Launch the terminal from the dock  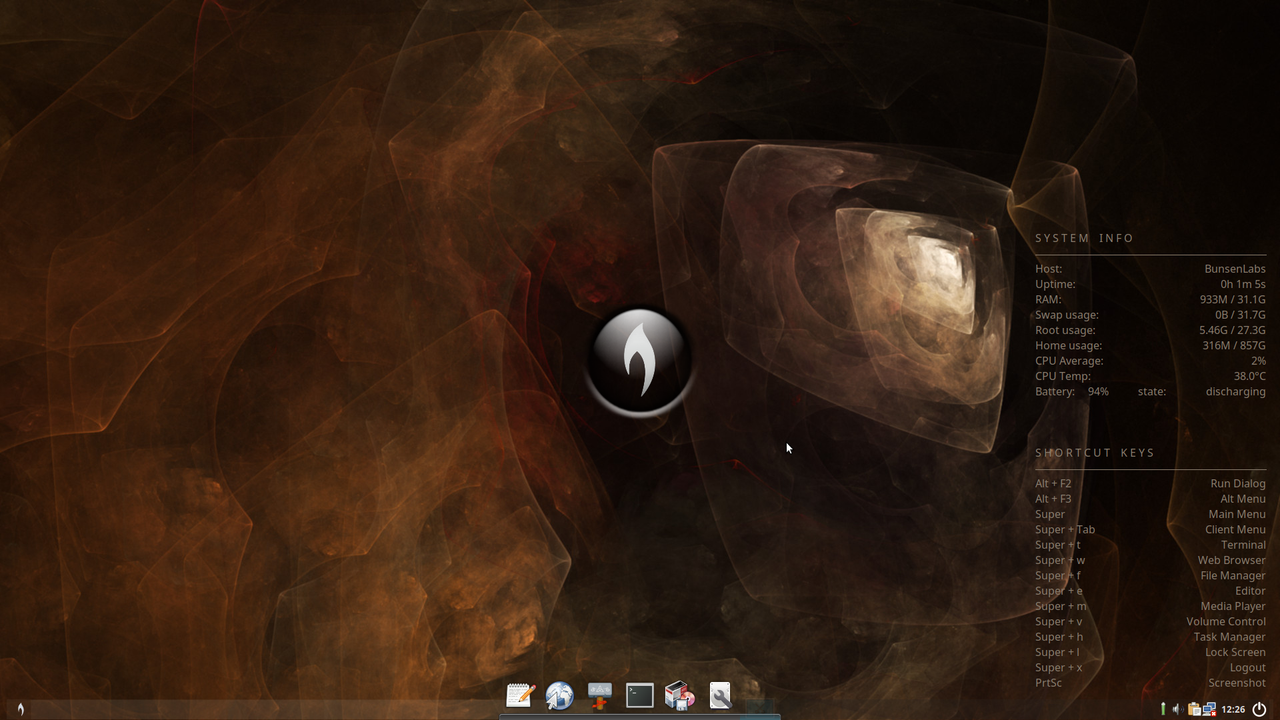click(640, 695)
